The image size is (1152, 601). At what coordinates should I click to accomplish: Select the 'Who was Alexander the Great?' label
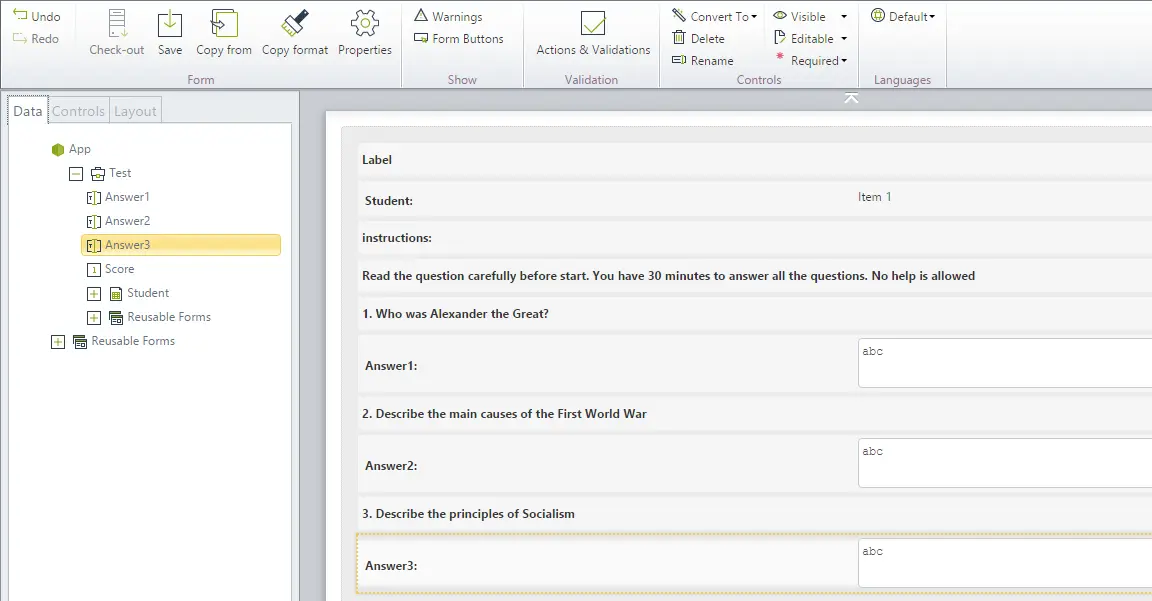click(x=456, y=314)
